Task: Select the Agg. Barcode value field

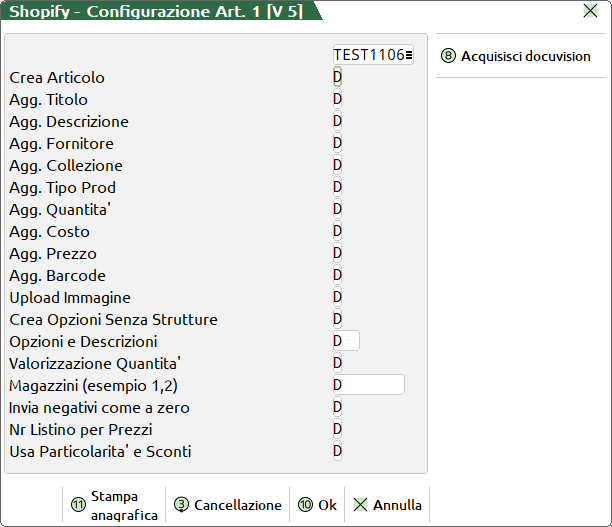Action: 338,276
